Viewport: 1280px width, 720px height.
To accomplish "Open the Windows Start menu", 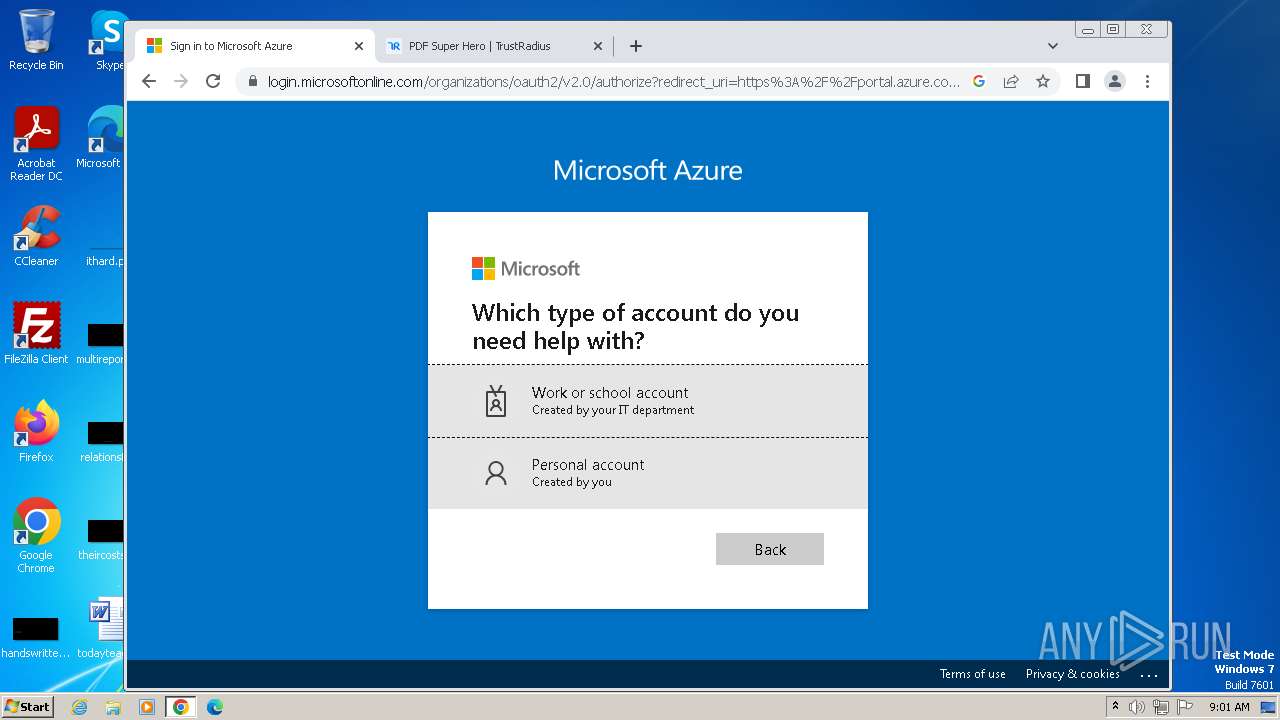I will coord(28,707).
